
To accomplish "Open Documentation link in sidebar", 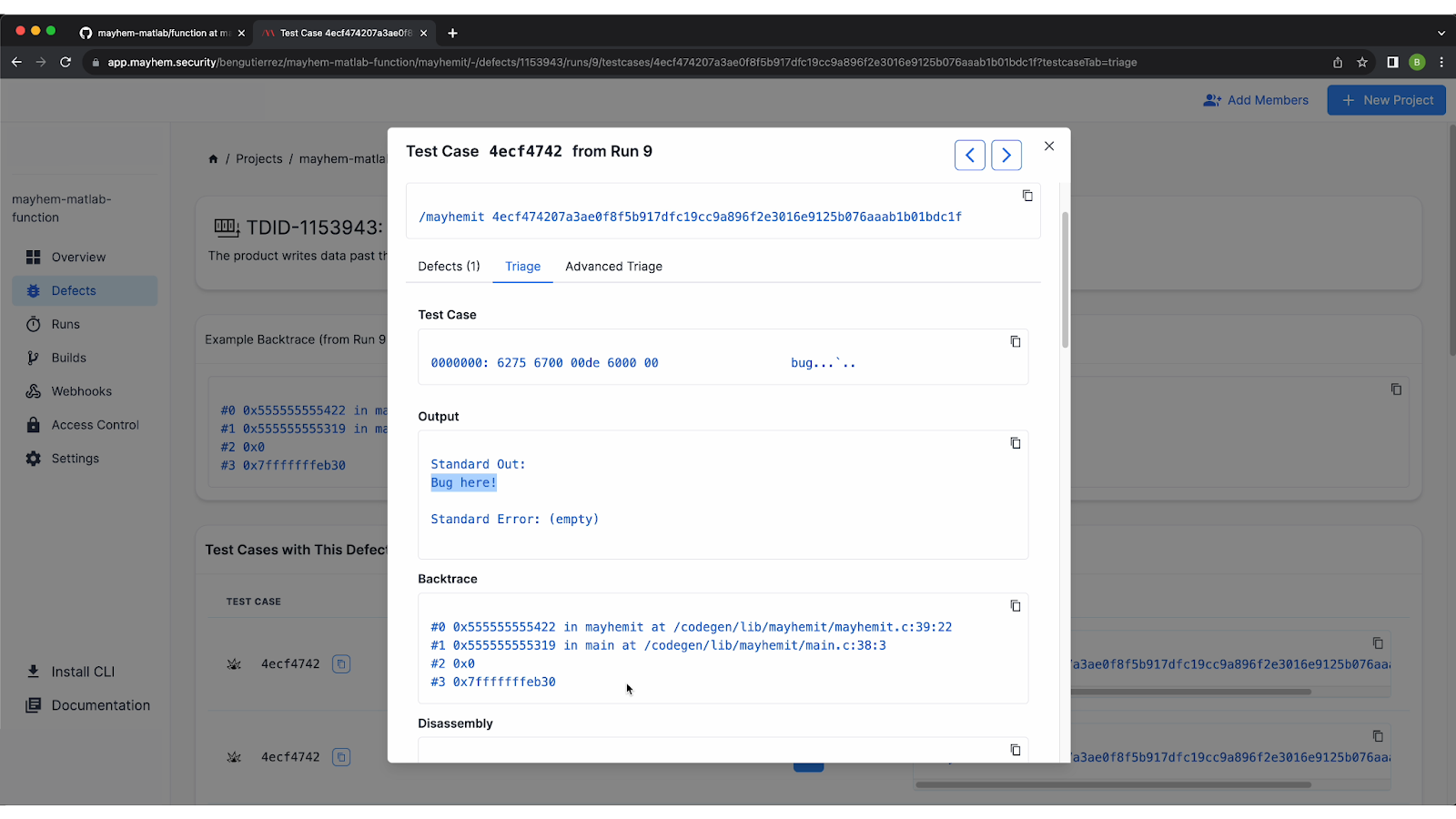I will 88,705.
